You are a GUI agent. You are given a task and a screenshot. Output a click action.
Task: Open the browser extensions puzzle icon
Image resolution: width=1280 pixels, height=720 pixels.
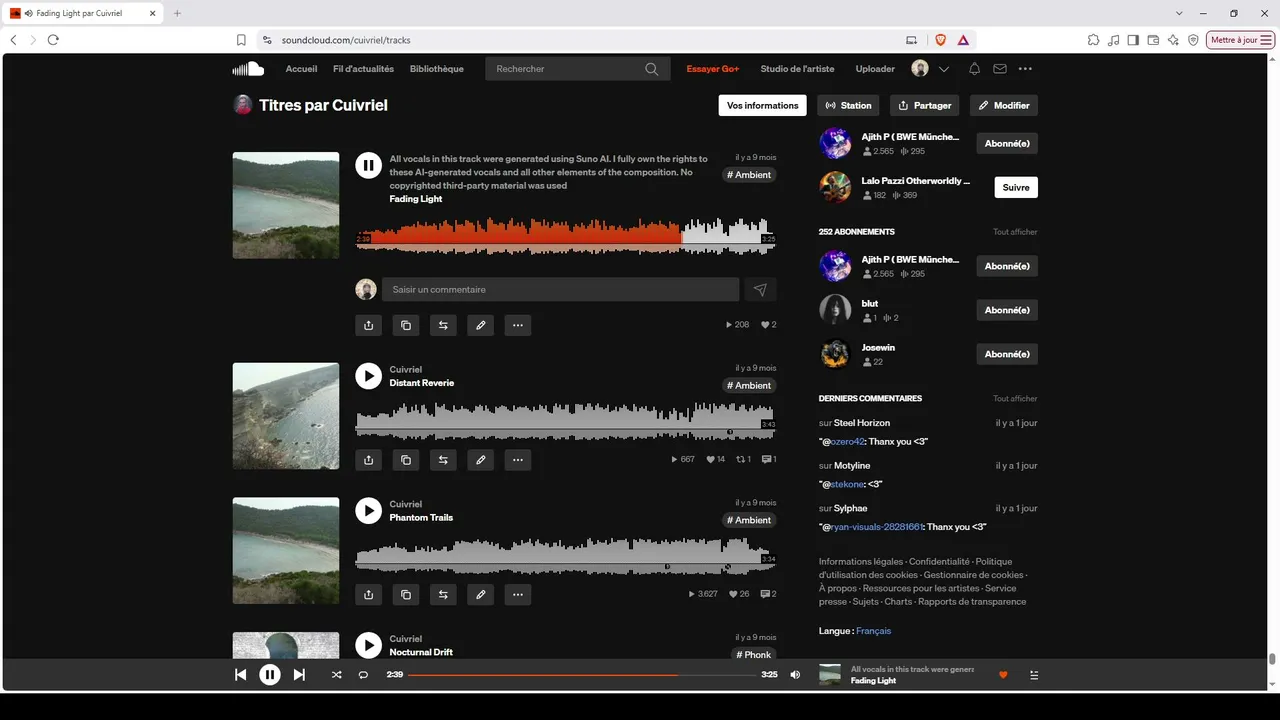1093,40
